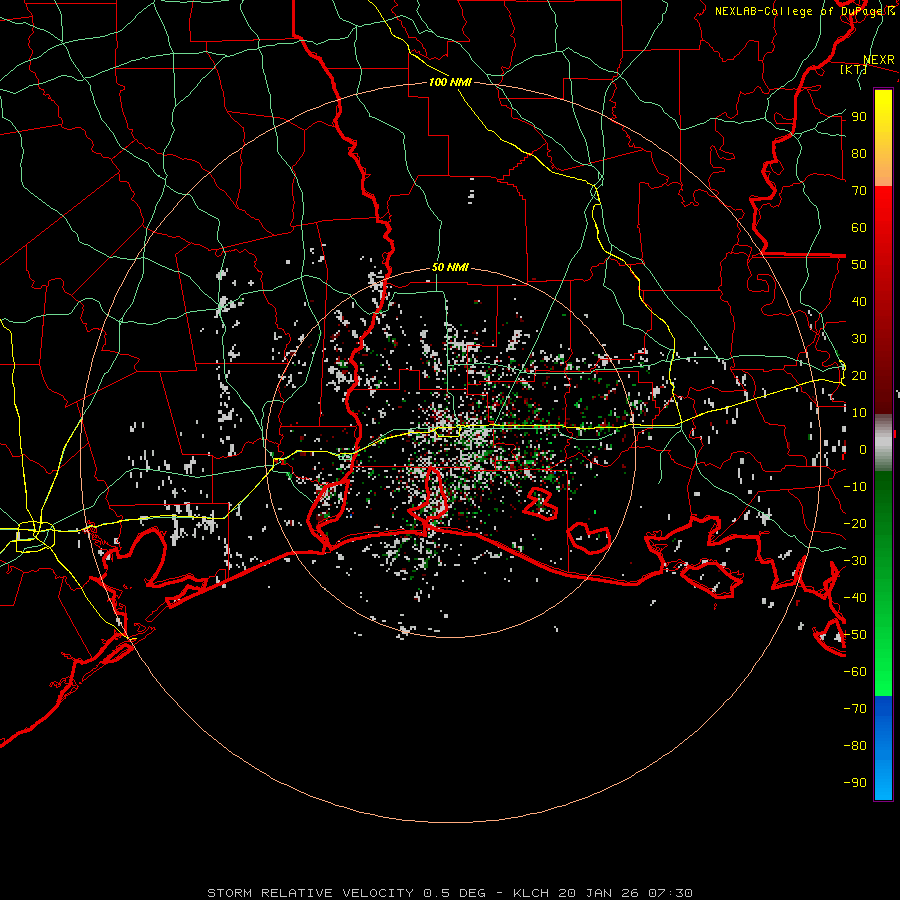900x900 pixels.
Task: Click the "50 NMI" range ring label
Action: coord(450,267)
